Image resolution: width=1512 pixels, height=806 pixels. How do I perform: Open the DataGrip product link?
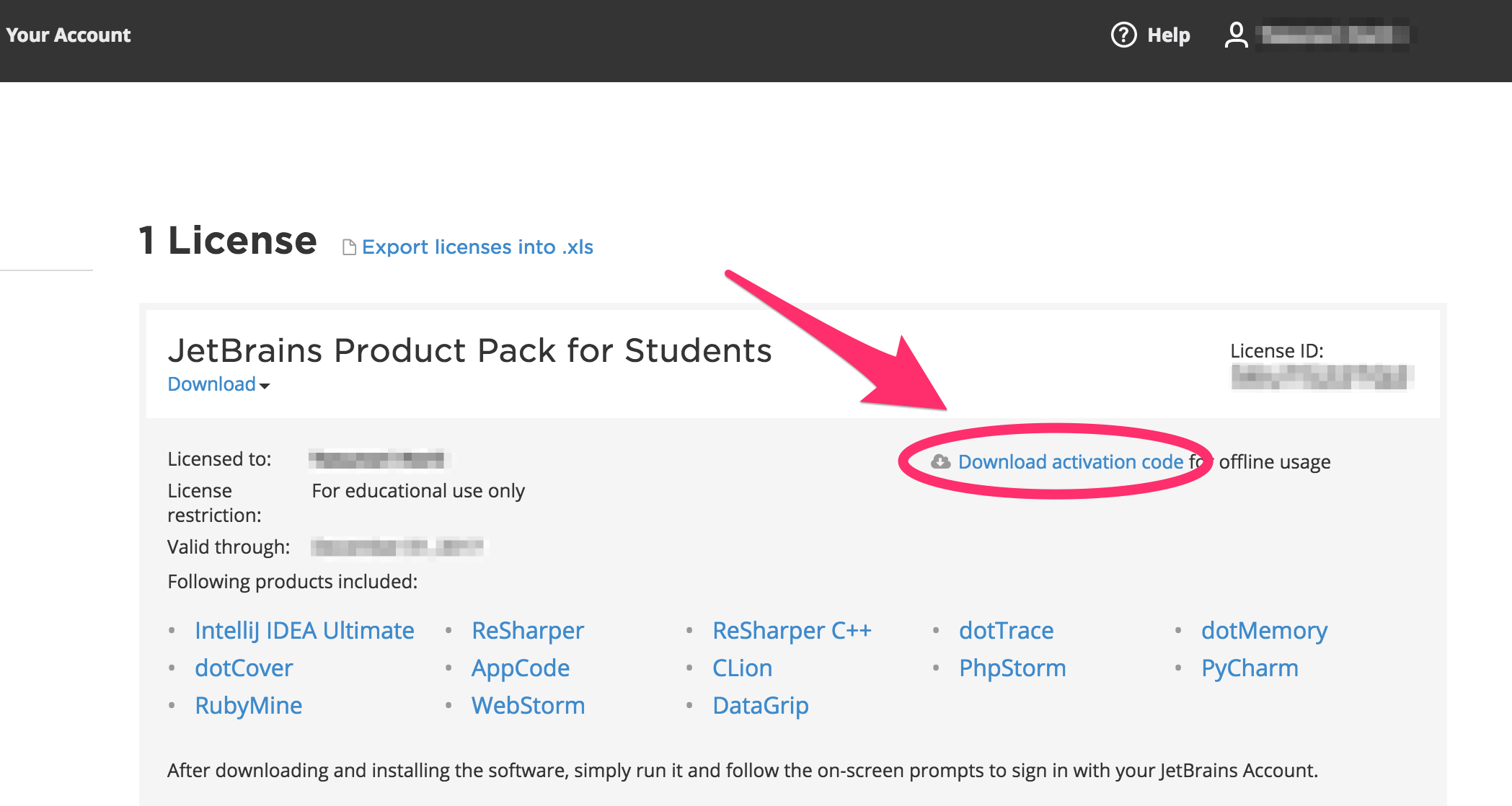(x=761, y=706)
